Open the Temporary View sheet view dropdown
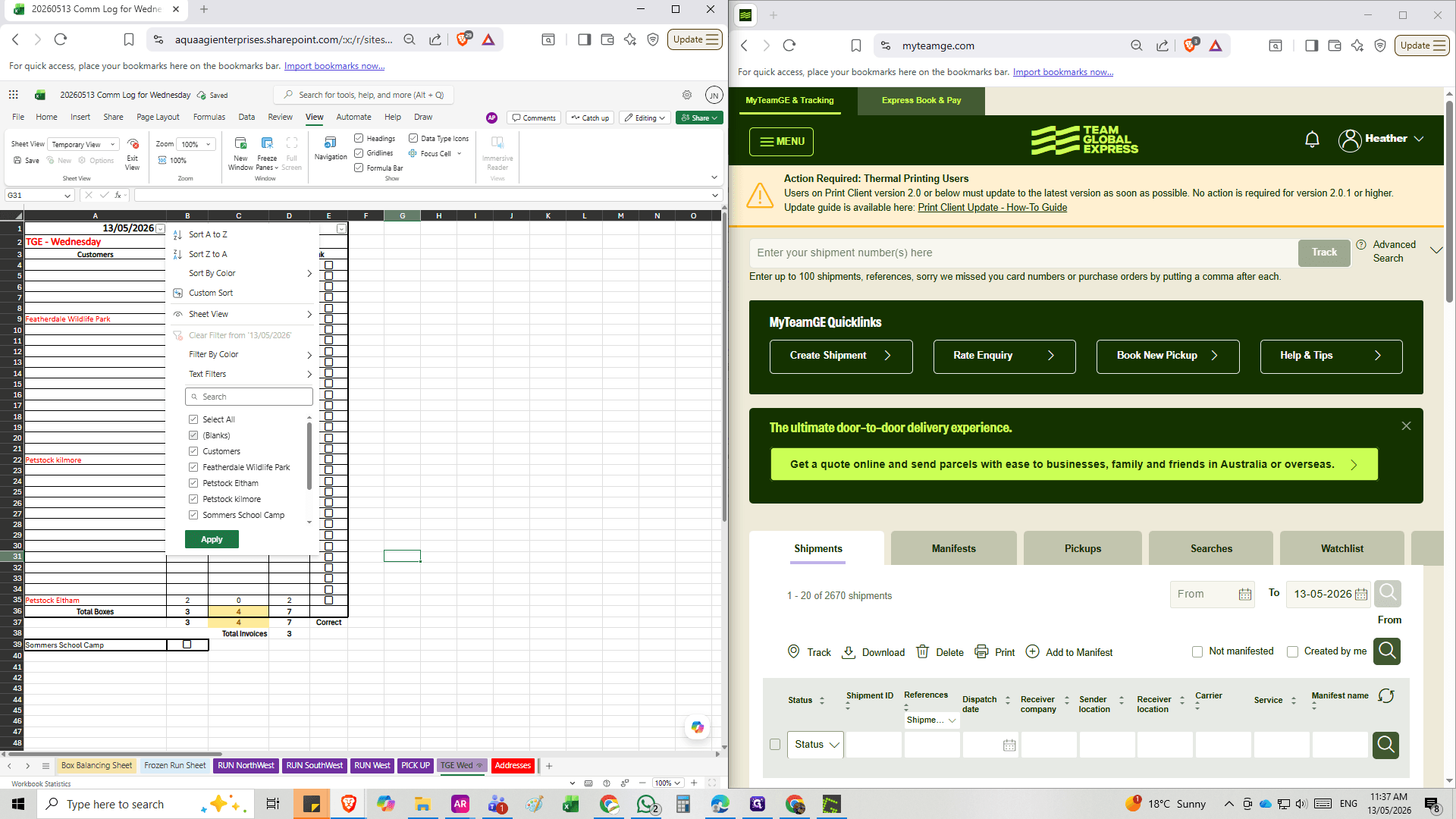 click(83, 144)
